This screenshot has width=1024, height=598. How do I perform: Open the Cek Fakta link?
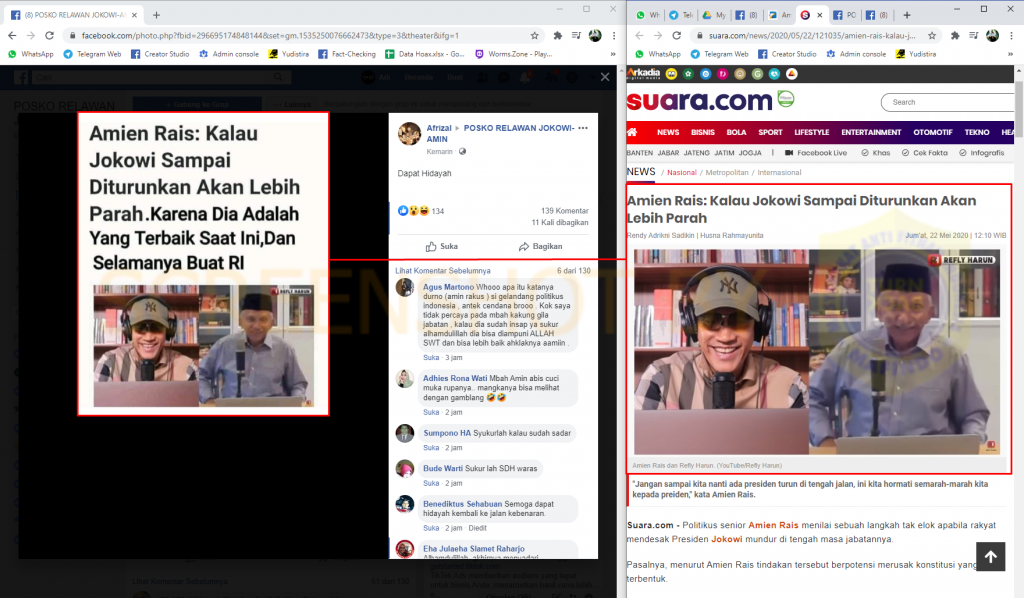click(x=930, y=153)
